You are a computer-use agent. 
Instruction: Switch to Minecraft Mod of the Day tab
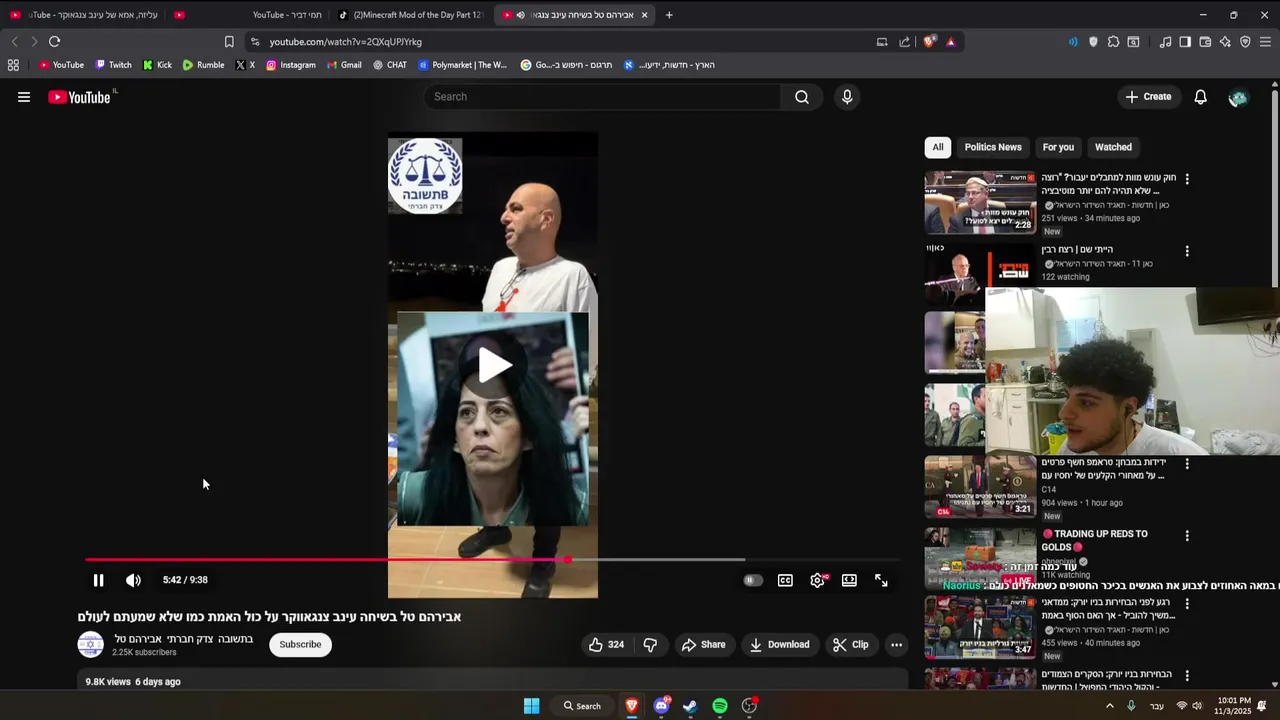(411, 15)
